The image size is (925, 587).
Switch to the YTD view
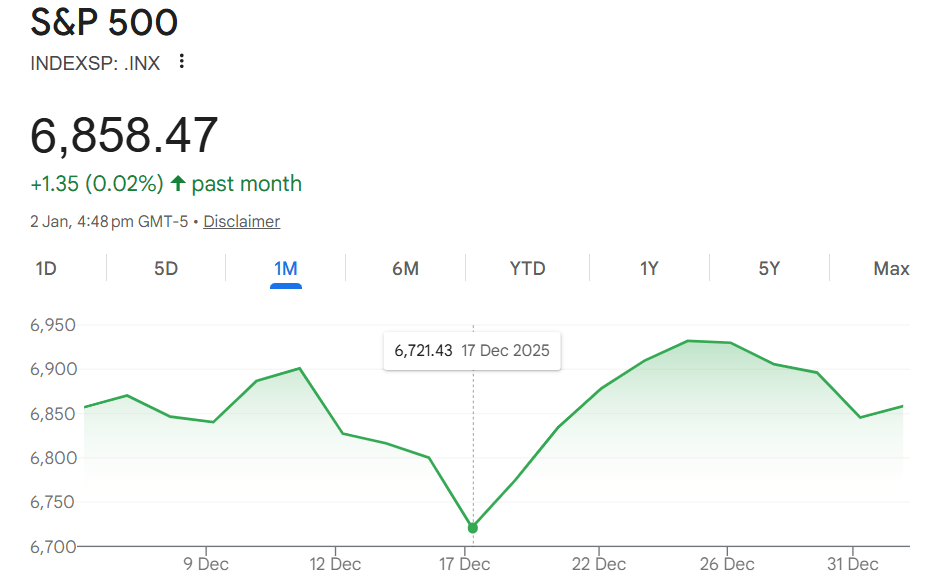(x=527, y=268)
